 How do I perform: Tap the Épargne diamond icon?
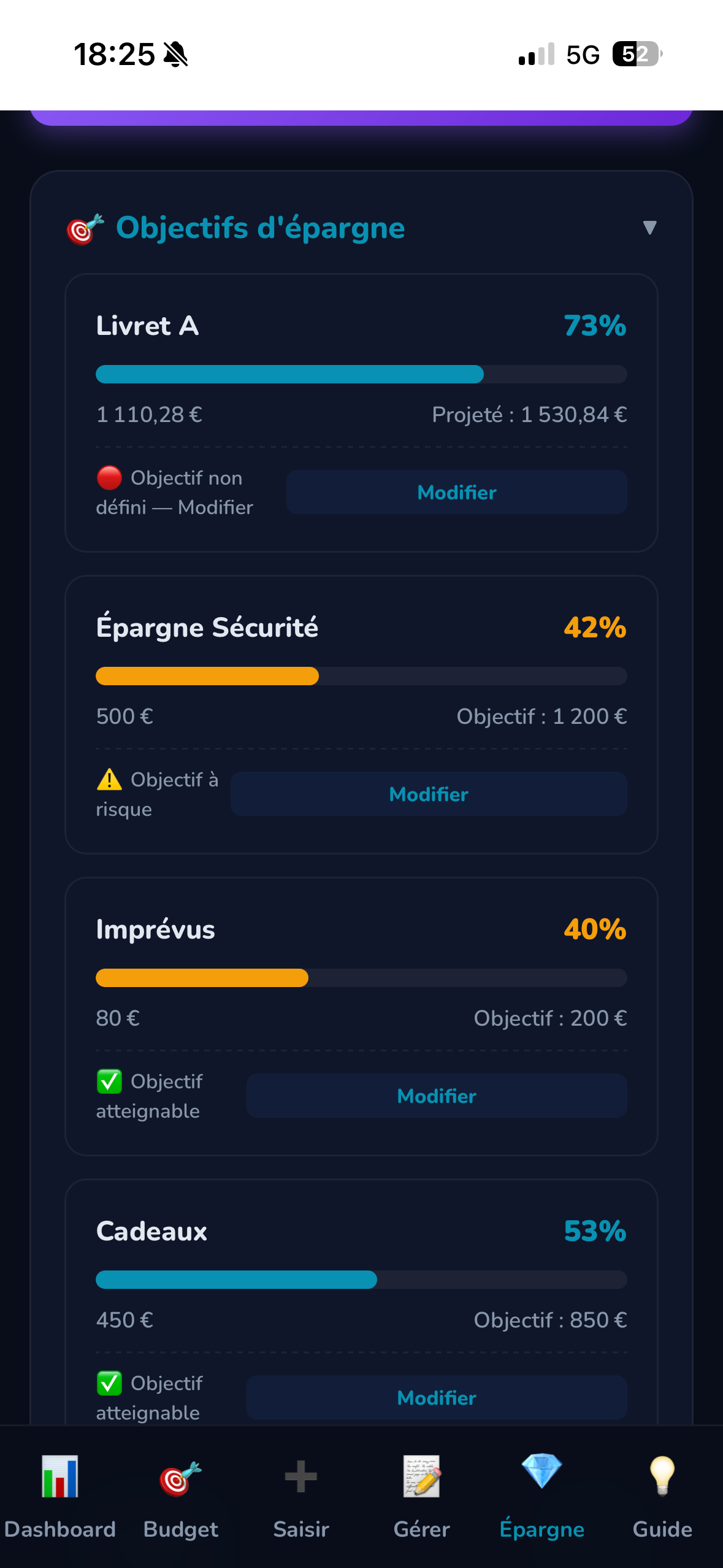coord(541,1471)
